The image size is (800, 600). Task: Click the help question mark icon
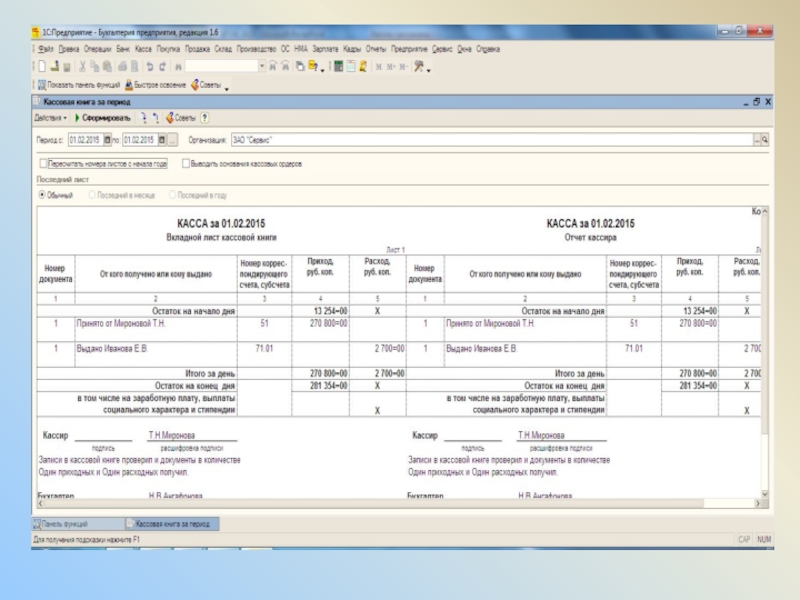pos(205,118)
